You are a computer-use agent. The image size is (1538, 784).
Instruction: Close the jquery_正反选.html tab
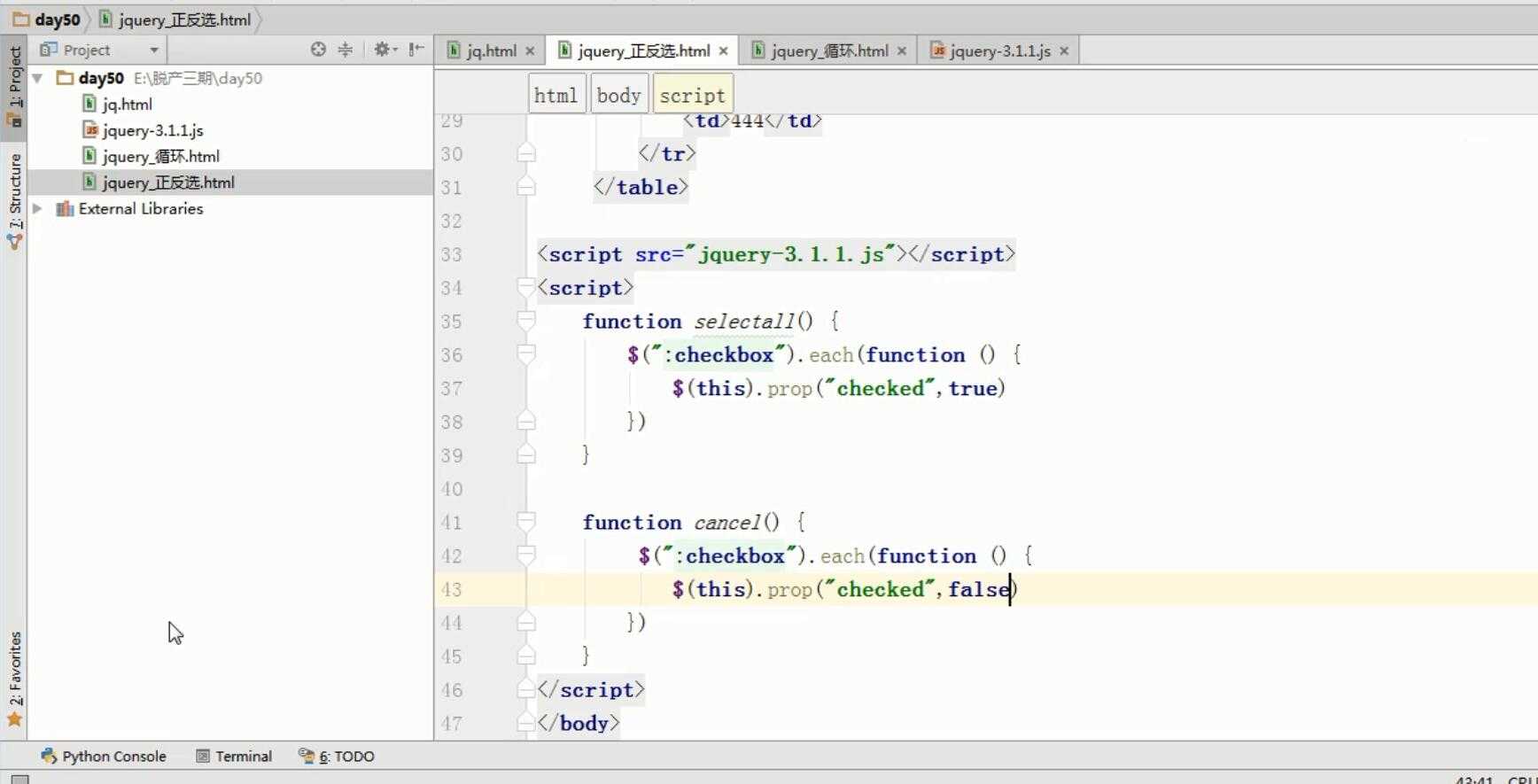(723, 51)
